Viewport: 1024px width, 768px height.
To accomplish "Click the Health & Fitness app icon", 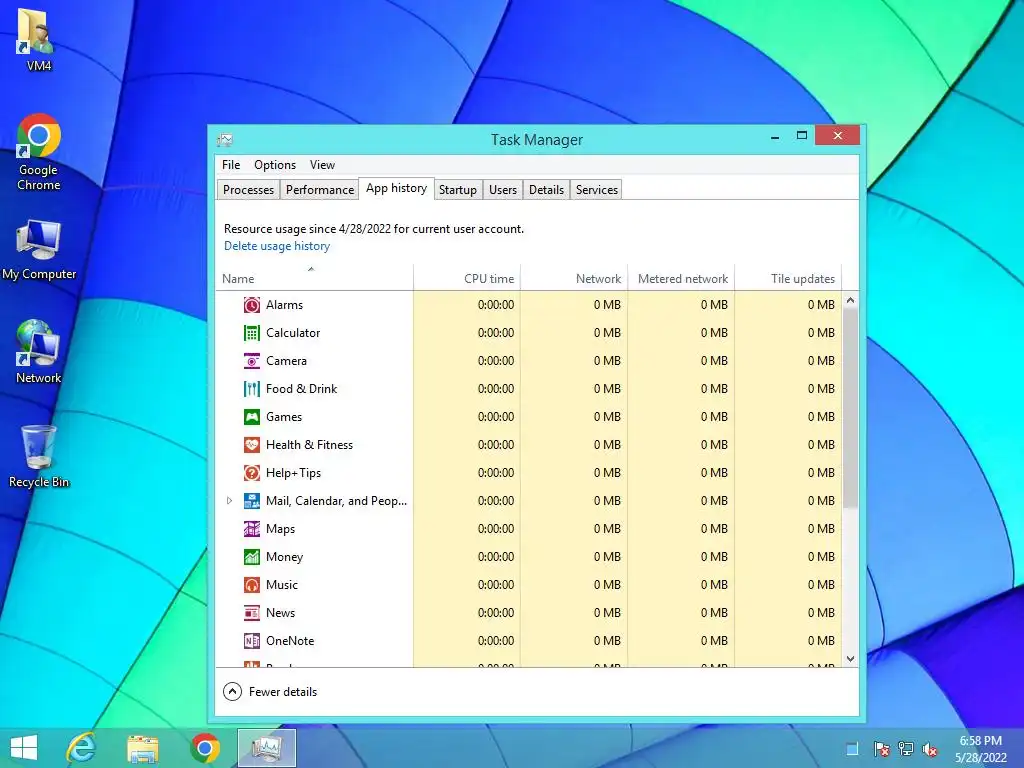I will pos(251,445).
